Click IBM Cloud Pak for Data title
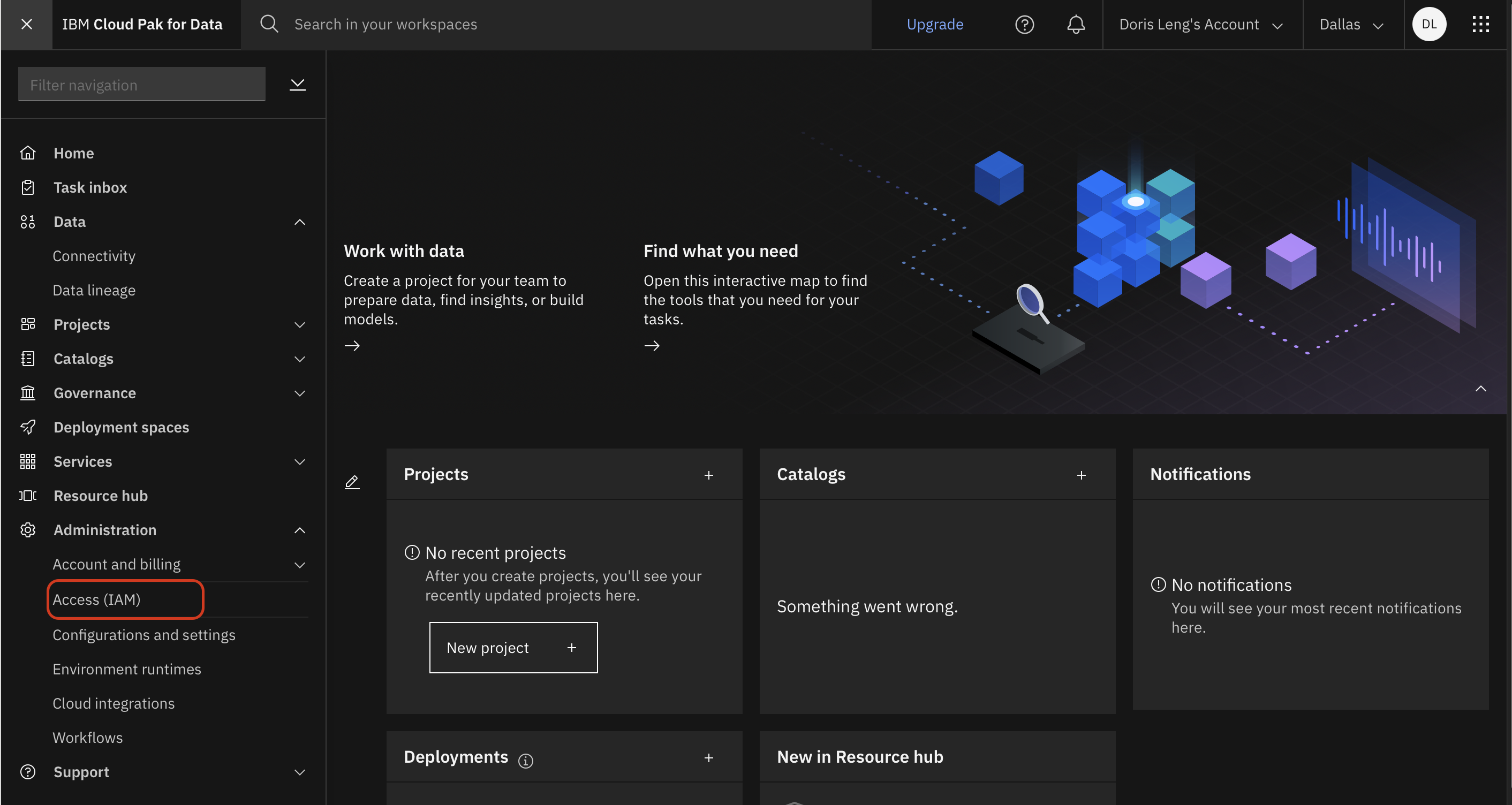The height and width of the screenshot is (805, 1512). pos(142,24)
